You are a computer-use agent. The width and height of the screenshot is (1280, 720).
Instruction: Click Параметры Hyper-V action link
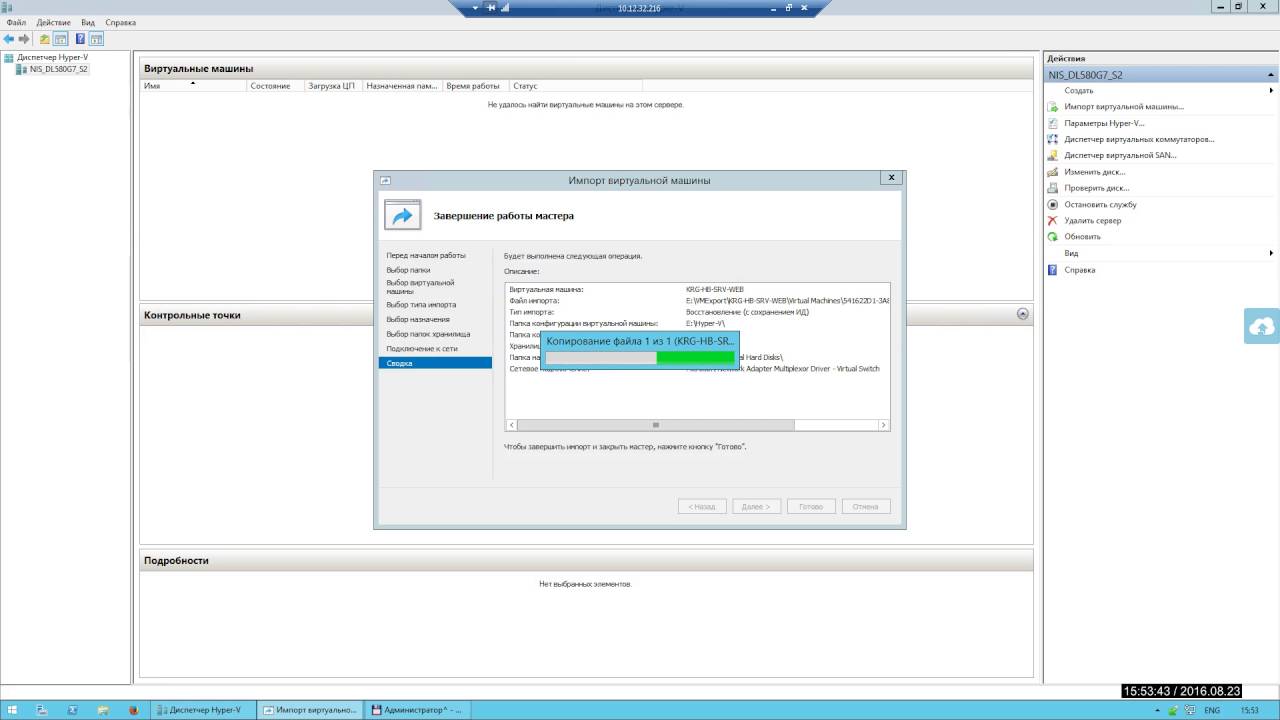tap(1104, 123)
